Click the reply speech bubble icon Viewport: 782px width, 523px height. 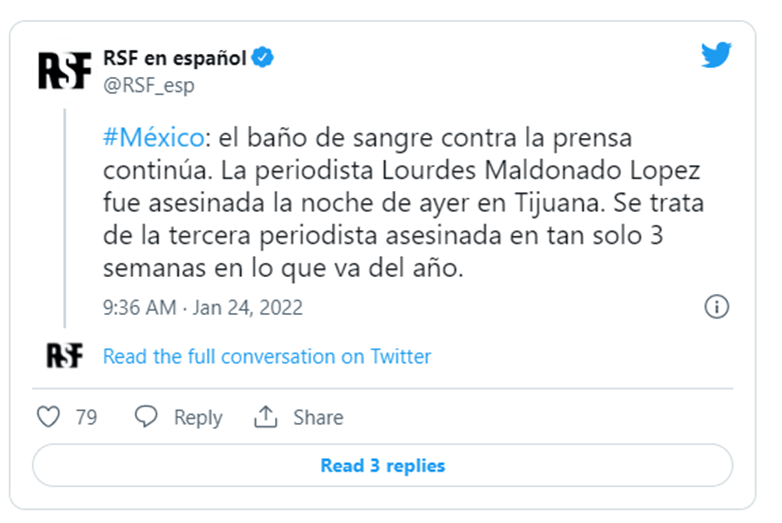pos(147,417)
